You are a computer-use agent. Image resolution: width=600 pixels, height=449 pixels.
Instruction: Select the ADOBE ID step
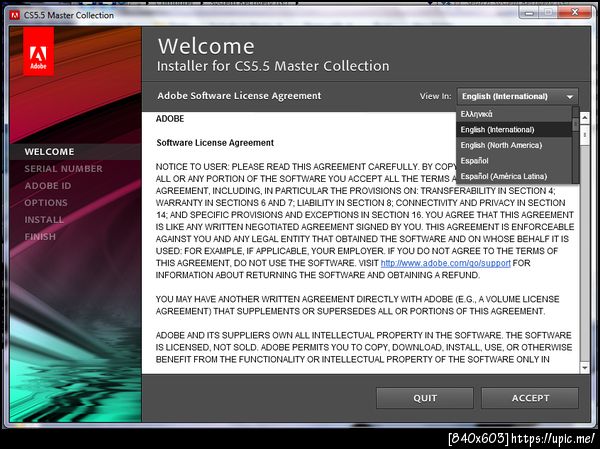(48, 186)
